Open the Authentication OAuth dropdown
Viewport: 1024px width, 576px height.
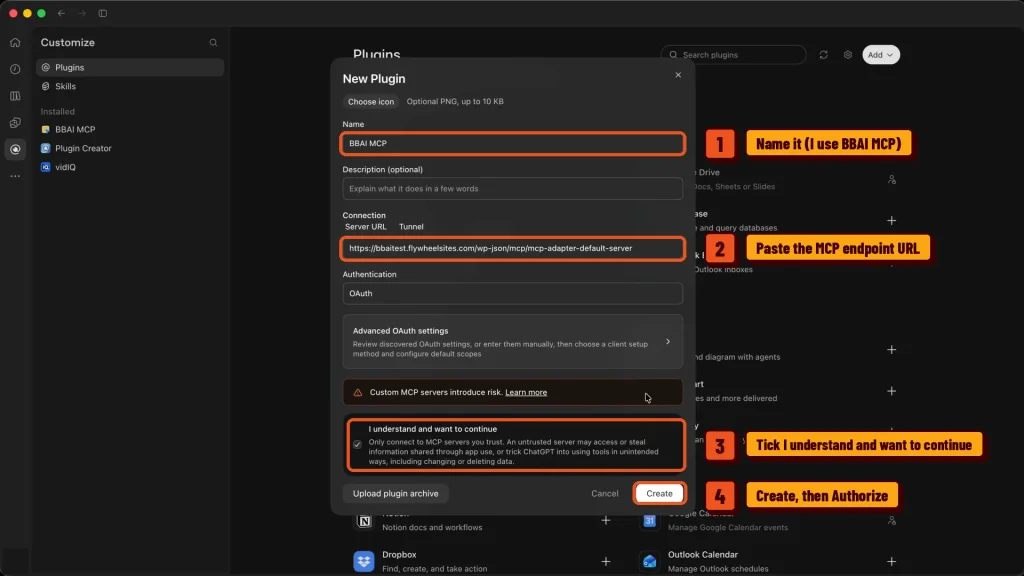[x=513, y=294]
